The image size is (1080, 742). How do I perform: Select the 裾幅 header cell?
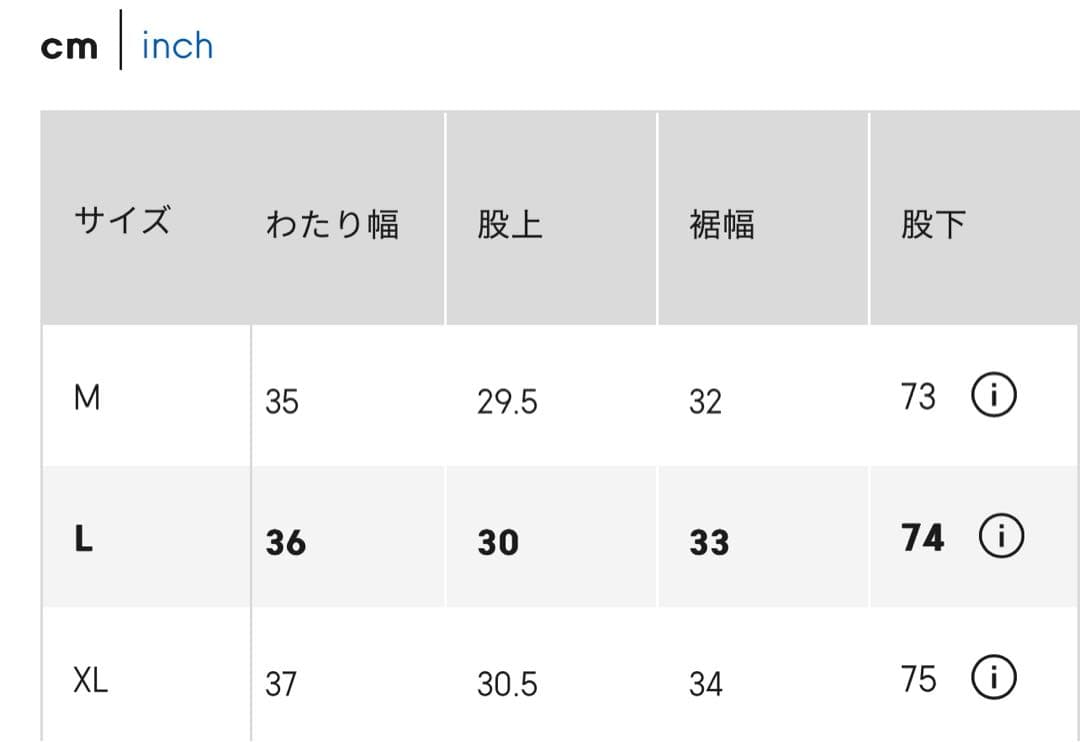click(721, 224)
